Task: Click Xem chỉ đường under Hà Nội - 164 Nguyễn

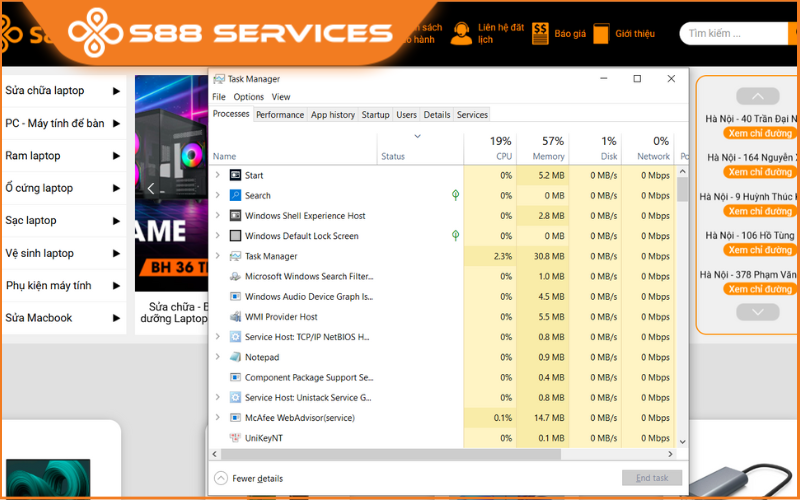Action: coord(760,172)
